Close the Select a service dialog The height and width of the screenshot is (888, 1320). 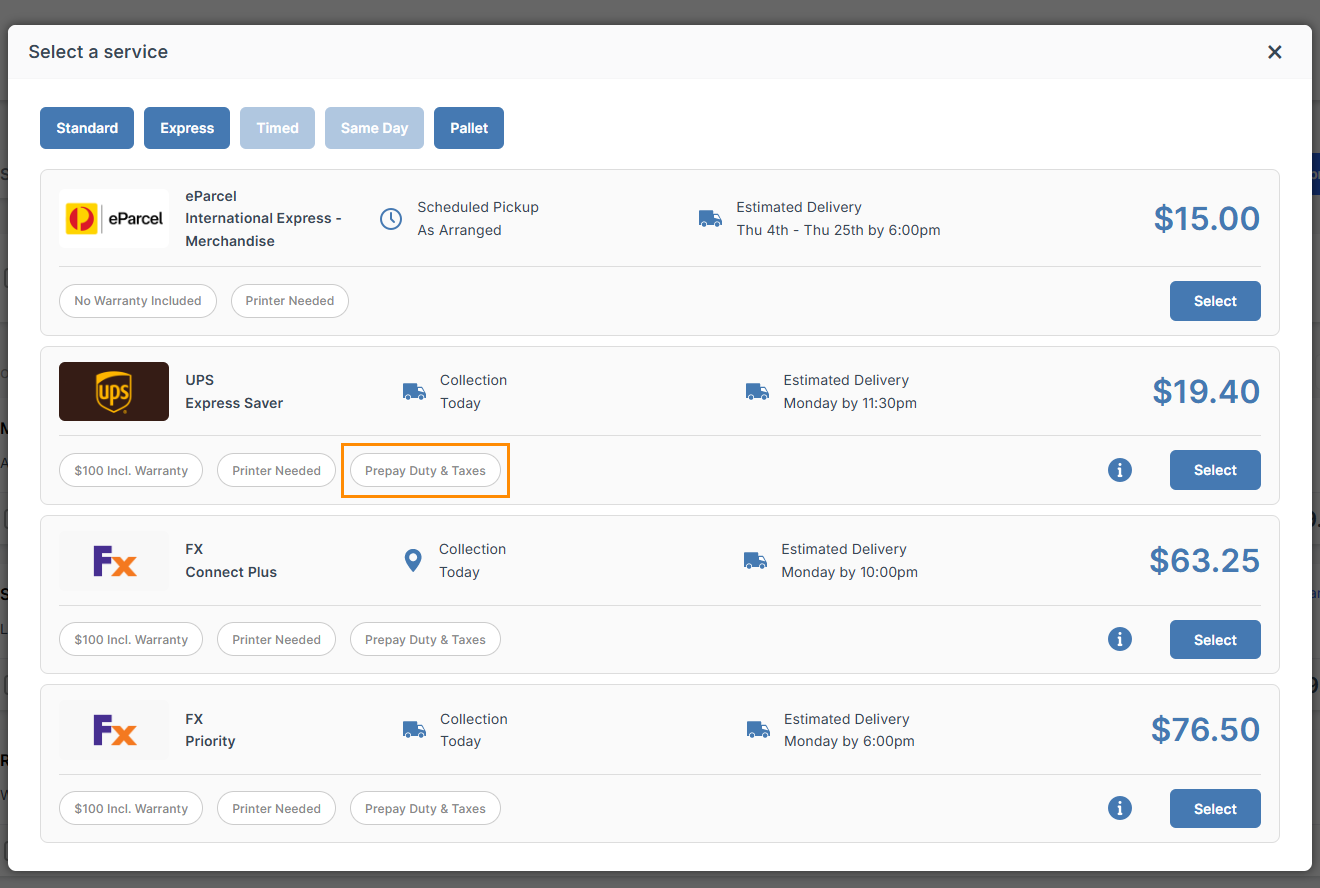tap(1274, 52)
